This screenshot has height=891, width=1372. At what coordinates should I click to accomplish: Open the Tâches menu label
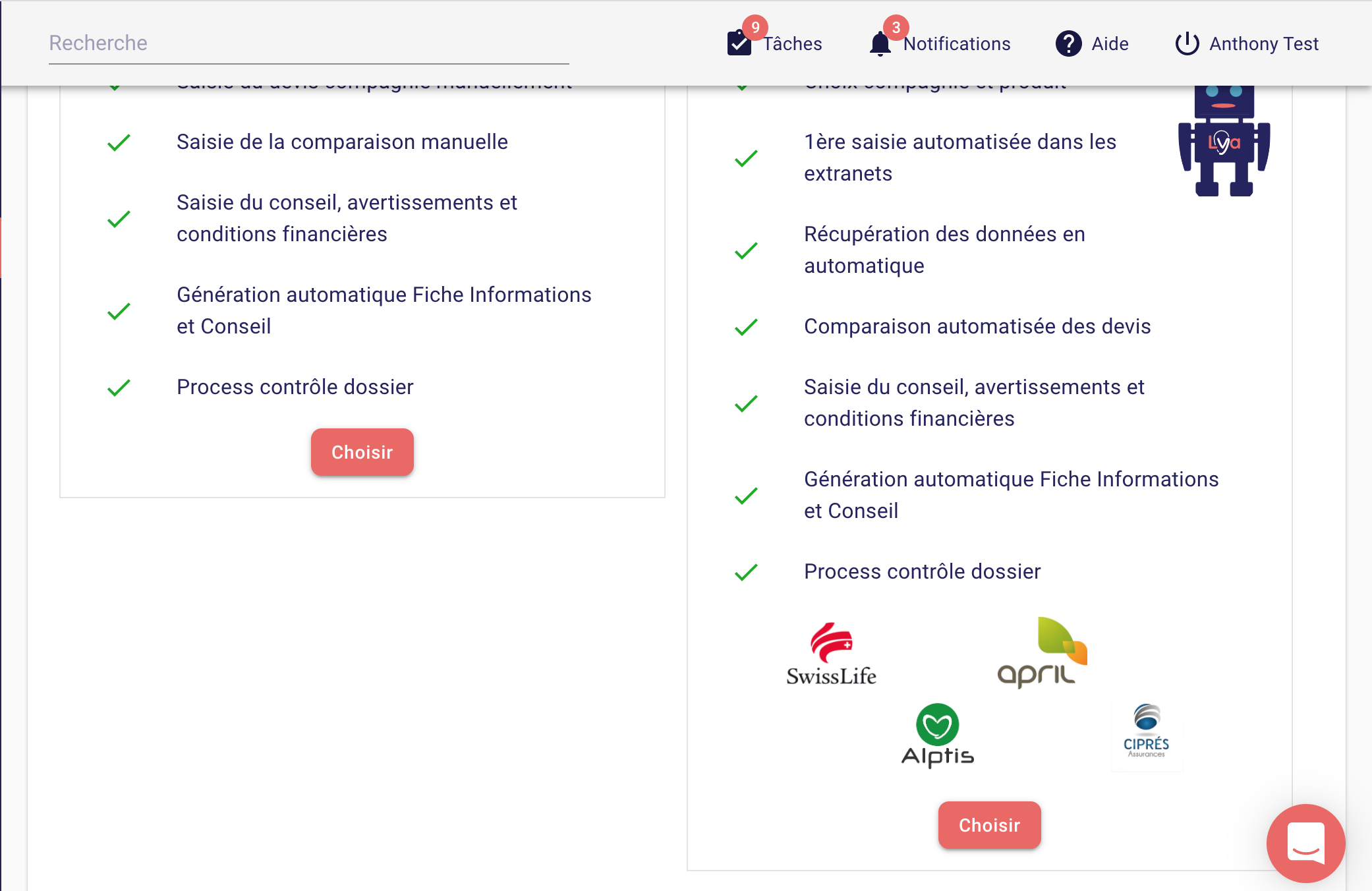point(793,44)
